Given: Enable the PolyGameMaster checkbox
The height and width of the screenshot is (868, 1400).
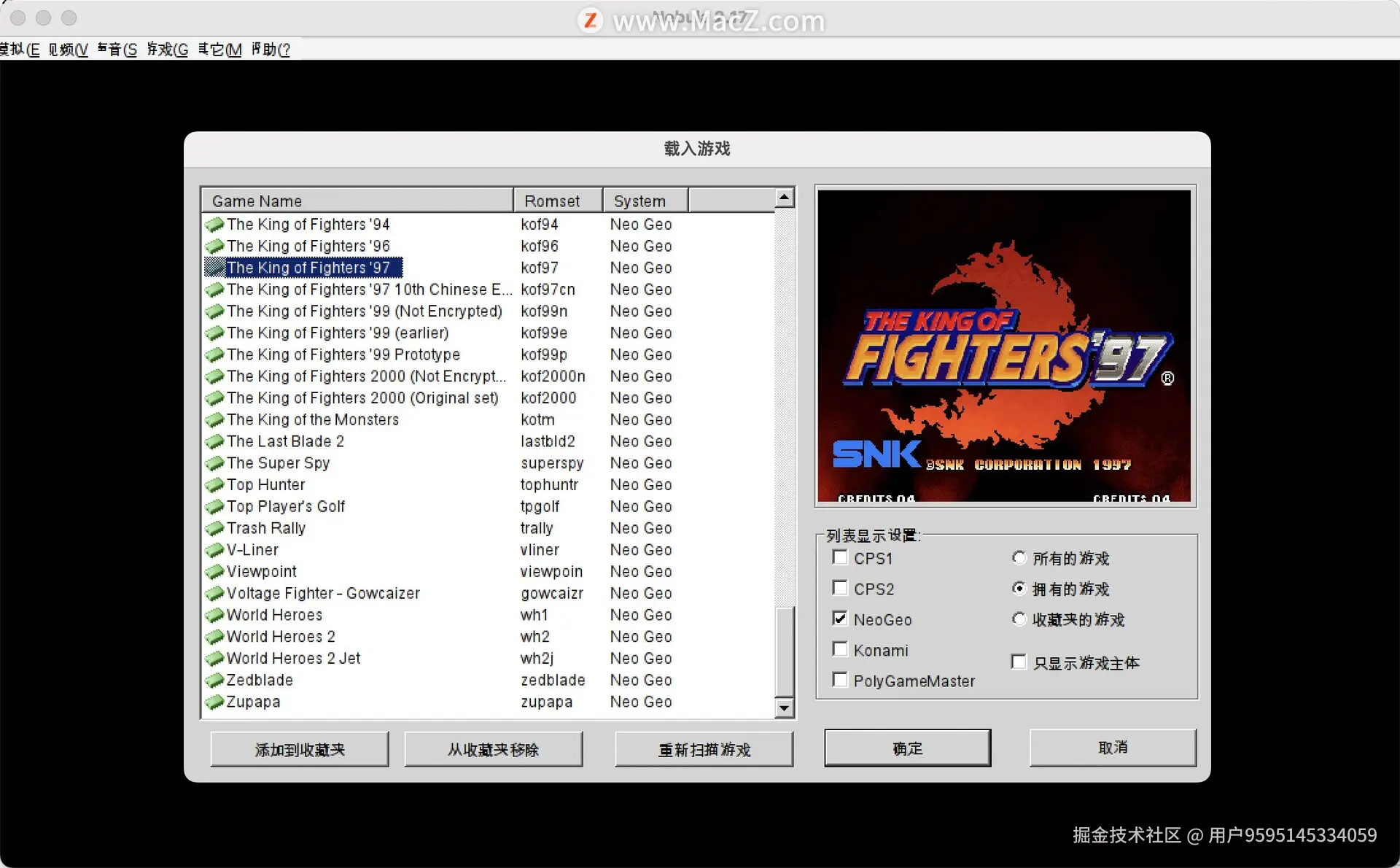Looking at the screenshot, I should click(840, 680).
